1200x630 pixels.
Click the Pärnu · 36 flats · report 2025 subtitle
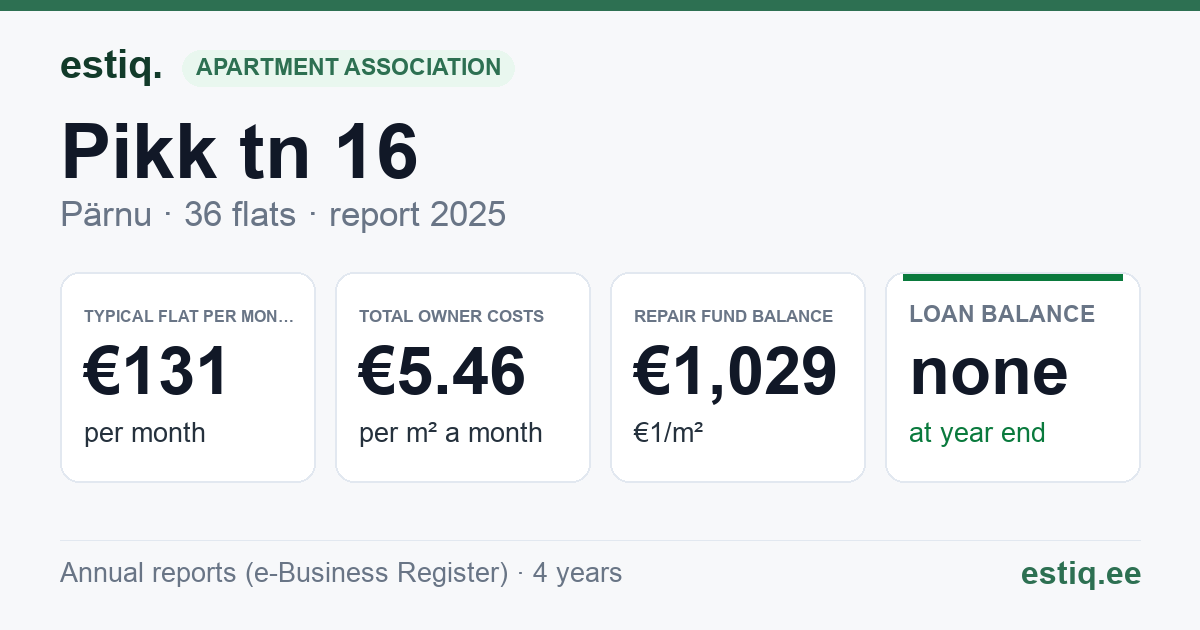pyautogui.click(x=283, y=215)
